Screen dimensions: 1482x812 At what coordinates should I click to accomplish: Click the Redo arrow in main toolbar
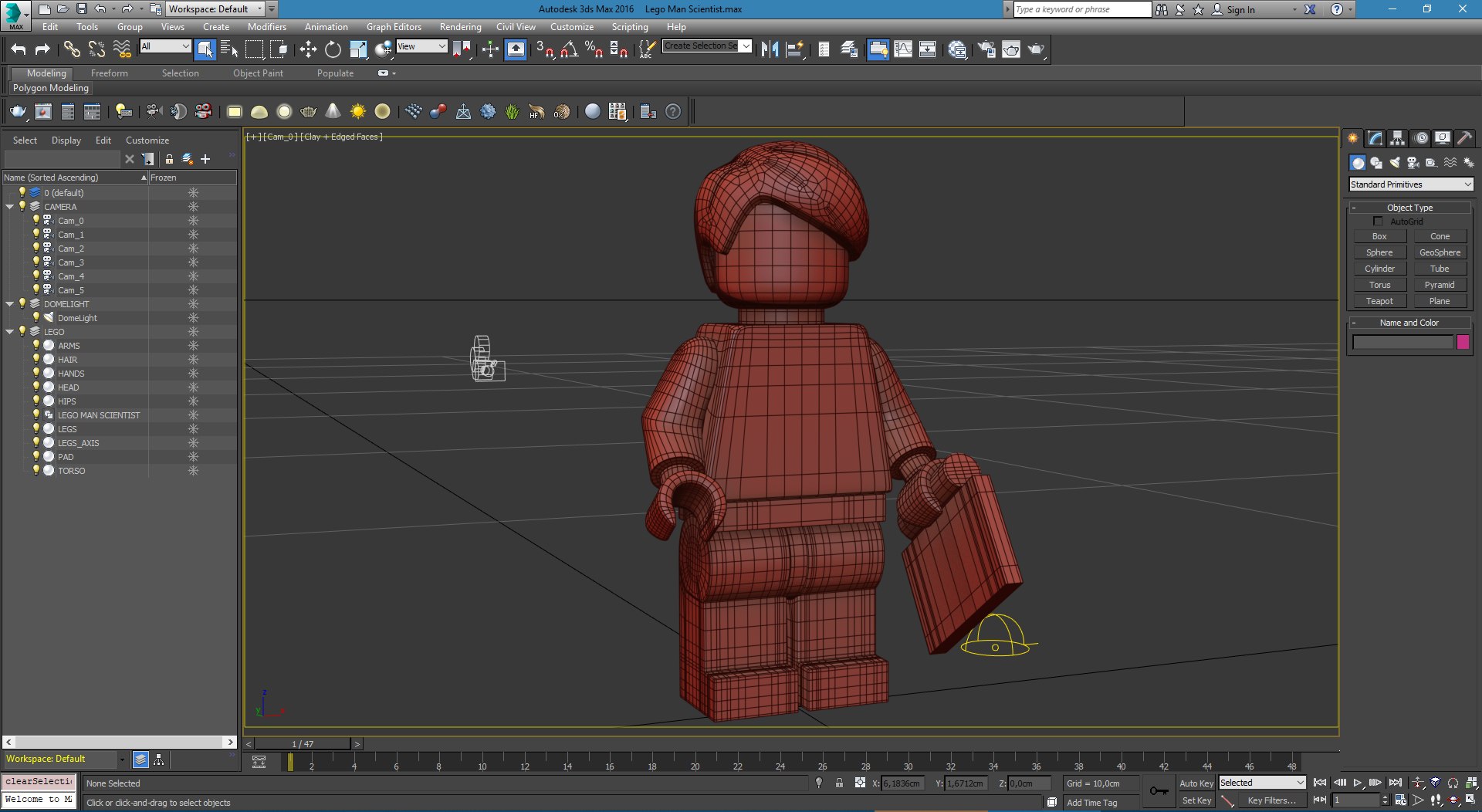[42, 49]
